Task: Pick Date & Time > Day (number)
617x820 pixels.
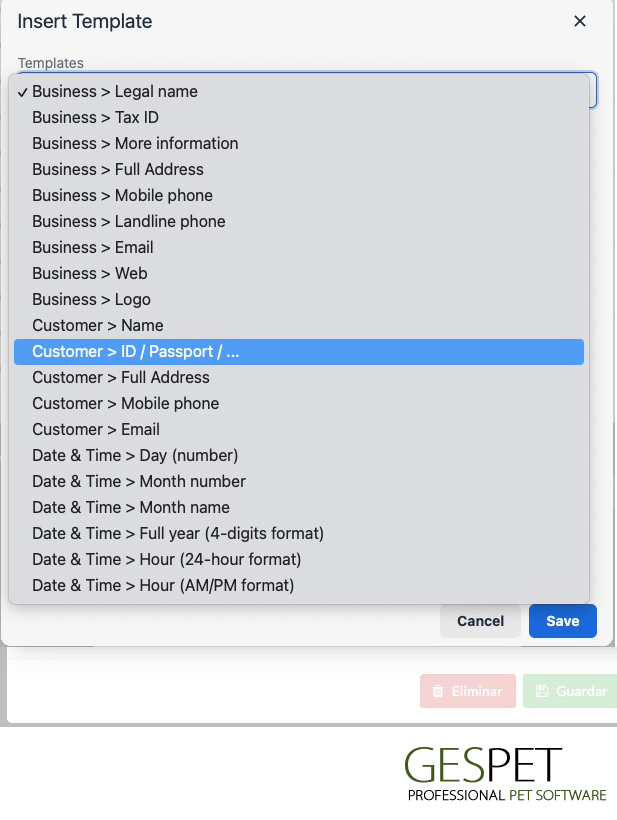Action: (x=299, y=455)
